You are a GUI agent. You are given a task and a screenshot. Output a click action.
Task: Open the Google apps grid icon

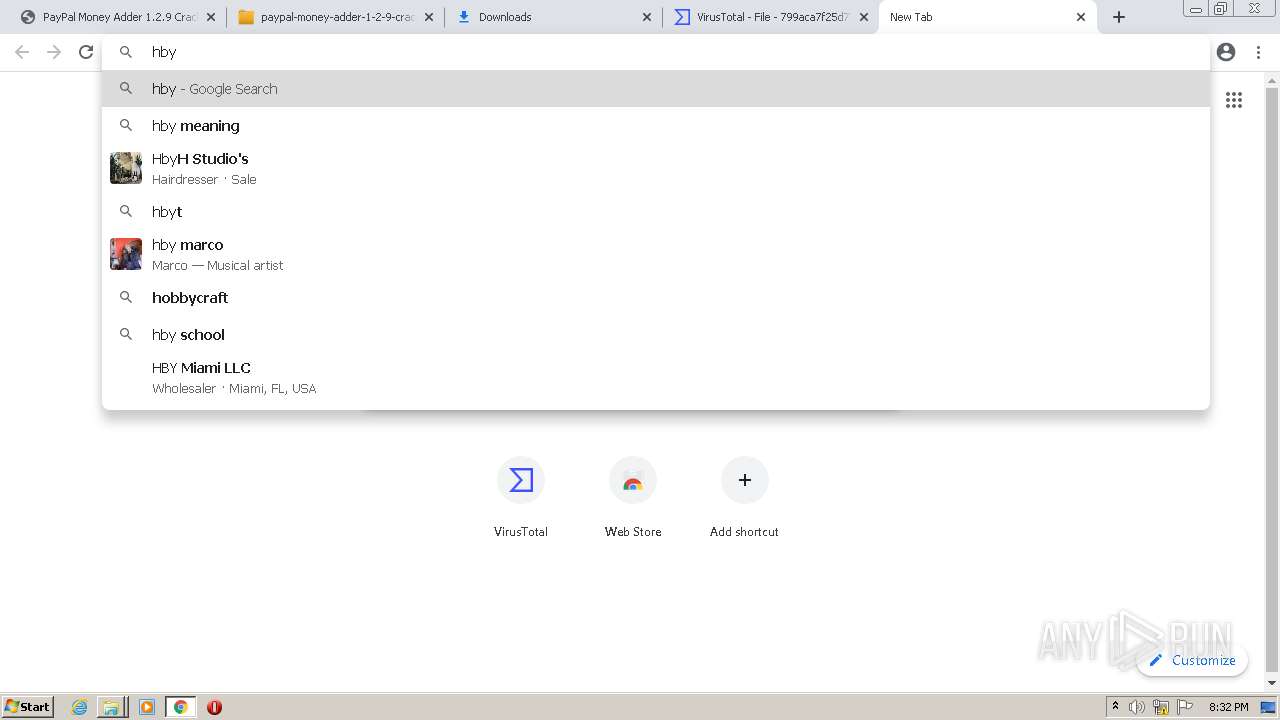click(x=1234, y=100)
